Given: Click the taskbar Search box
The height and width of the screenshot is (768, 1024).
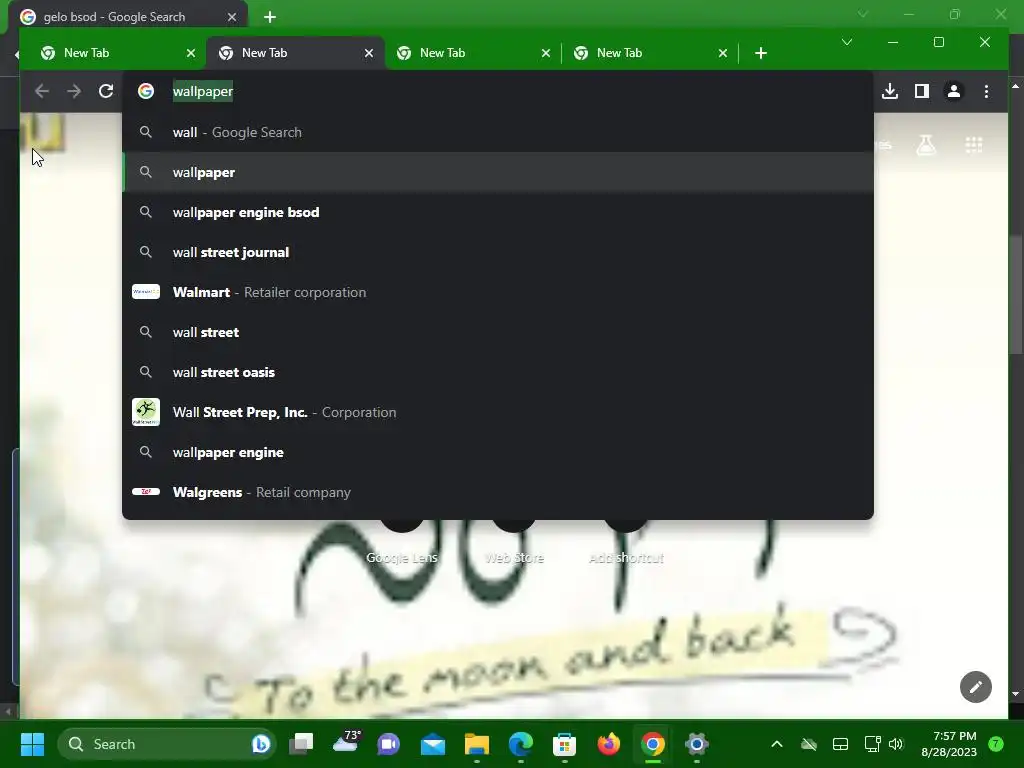Looking at the screenshot, I should pos(167,744).
